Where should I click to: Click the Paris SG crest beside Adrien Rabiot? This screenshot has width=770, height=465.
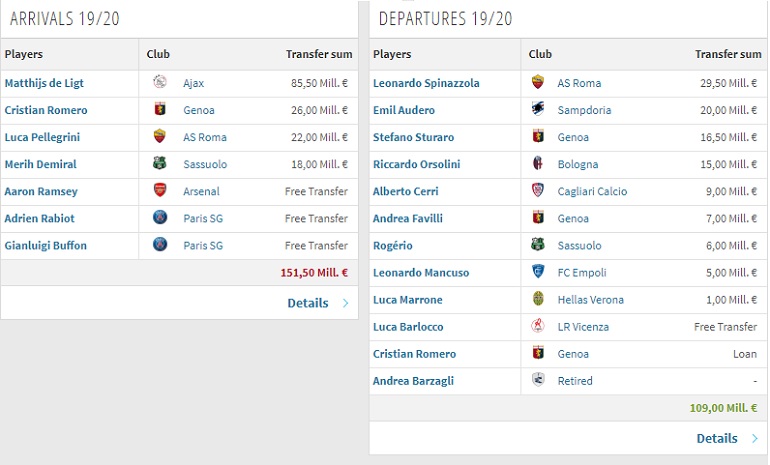click(x=160, y=217)
